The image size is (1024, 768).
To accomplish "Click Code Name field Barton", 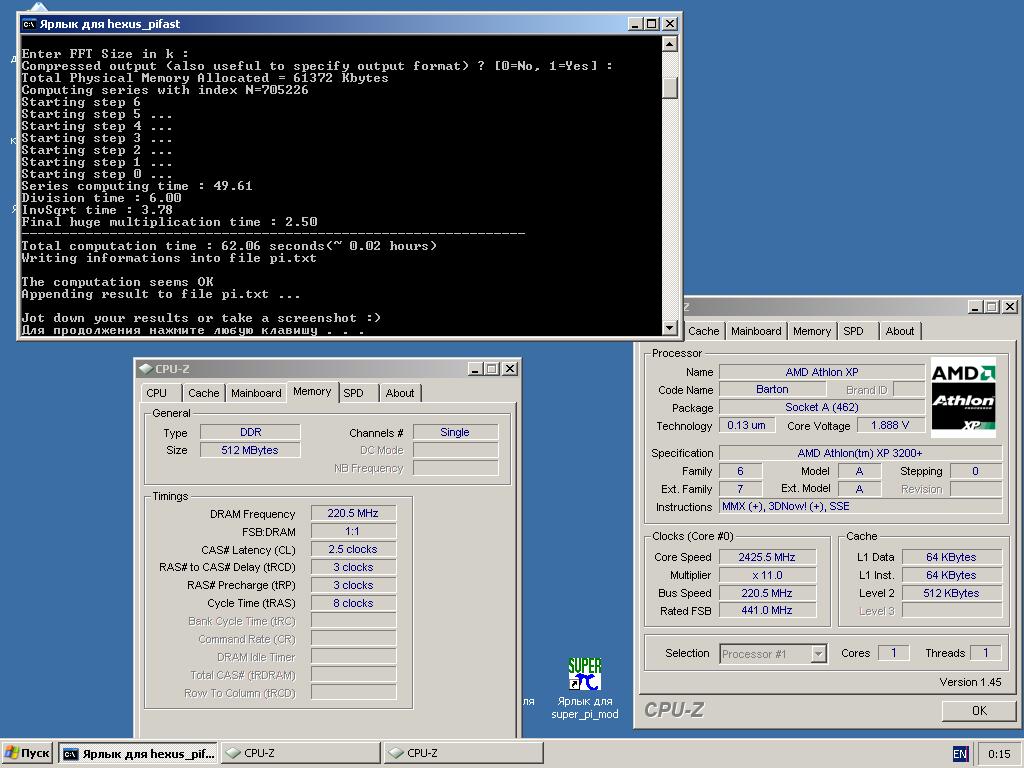I will [x=772, y=389].
